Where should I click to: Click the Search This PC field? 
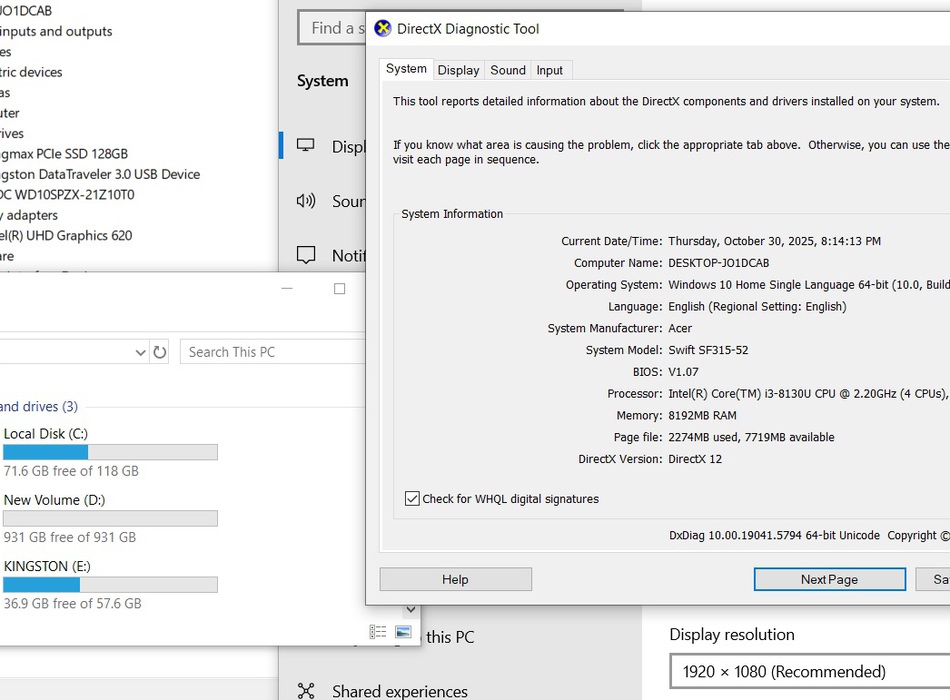click(272, 352)
